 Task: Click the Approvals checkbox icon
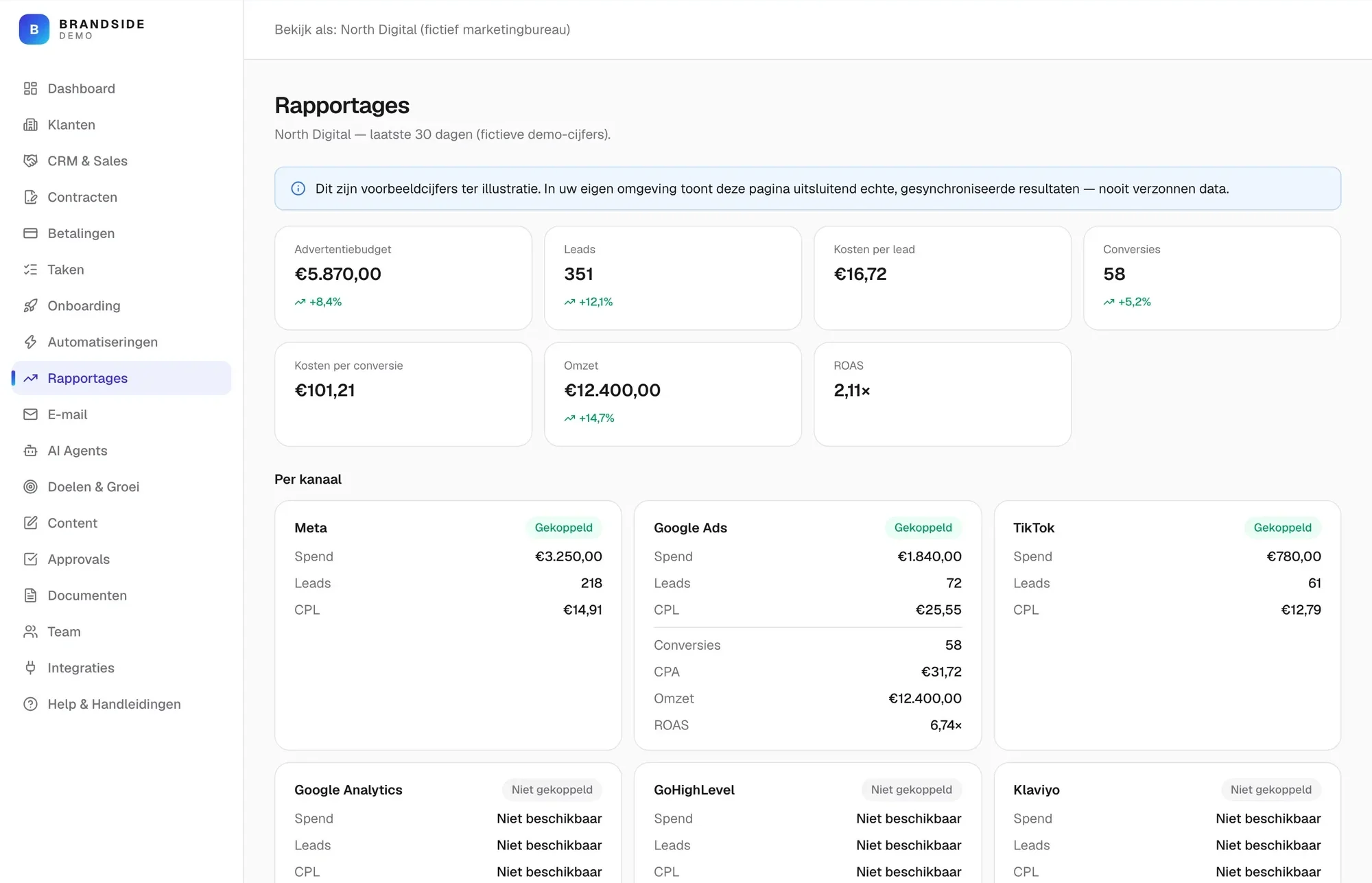click(30, 559)
